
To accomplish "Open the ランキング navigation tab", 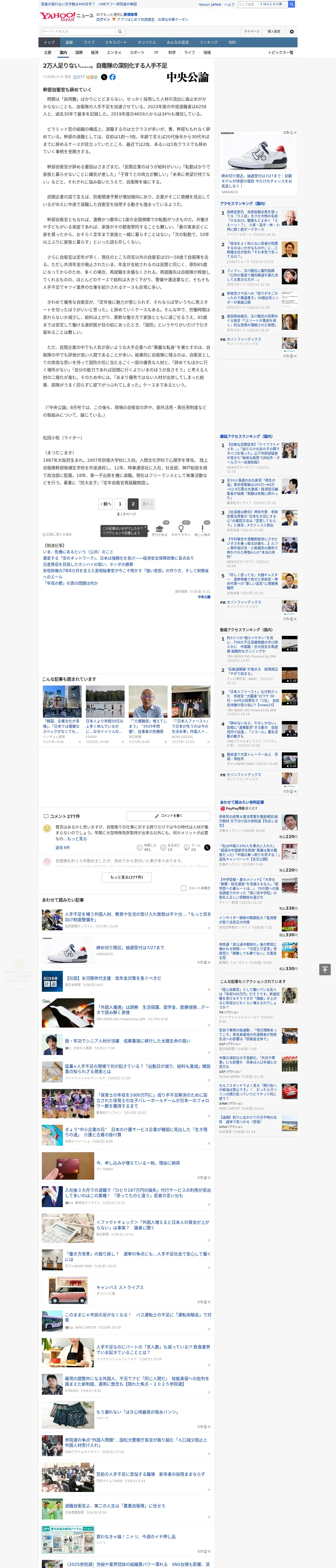I will [209, 43].
